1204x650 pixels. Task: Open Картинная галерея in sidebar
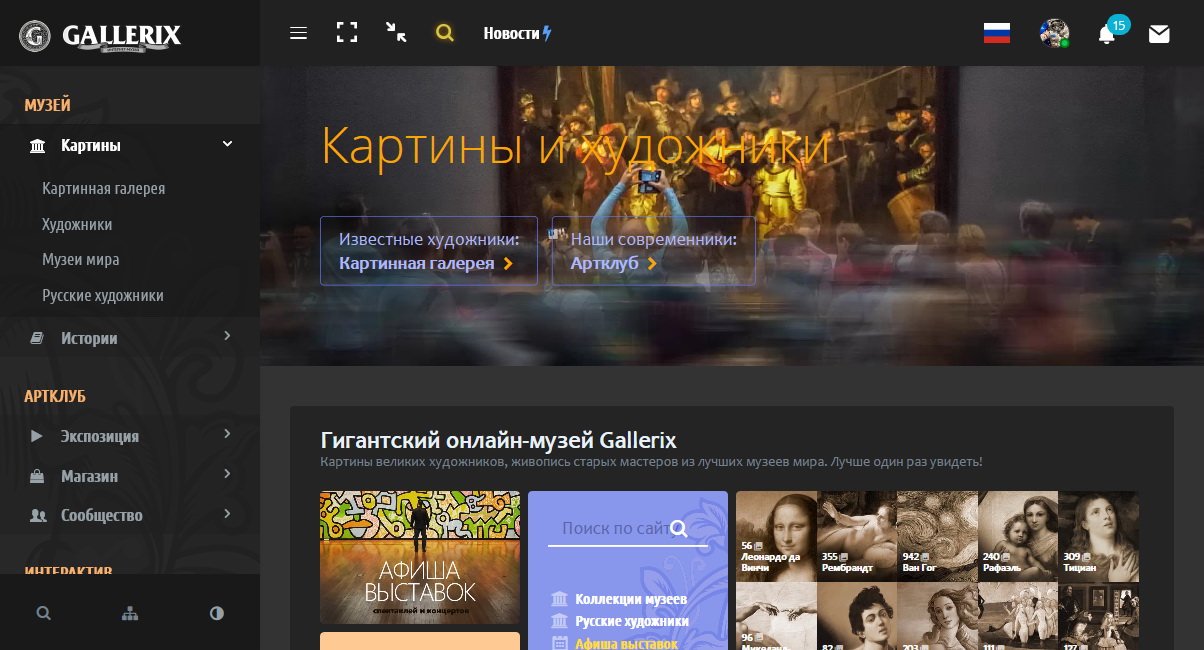tap(104, 188)
